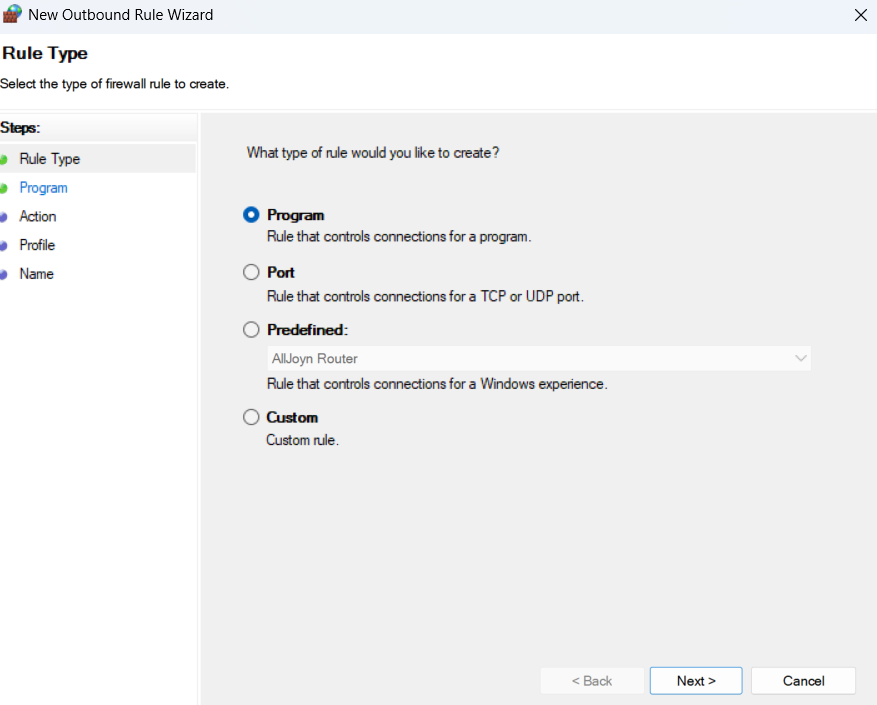Select the Action step in Steps list

[38, 216]
